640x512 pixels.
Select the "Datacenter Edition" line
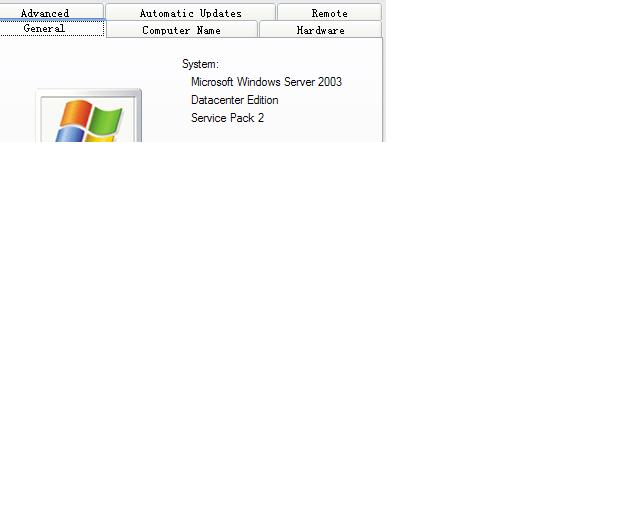(x=234, y=100)
